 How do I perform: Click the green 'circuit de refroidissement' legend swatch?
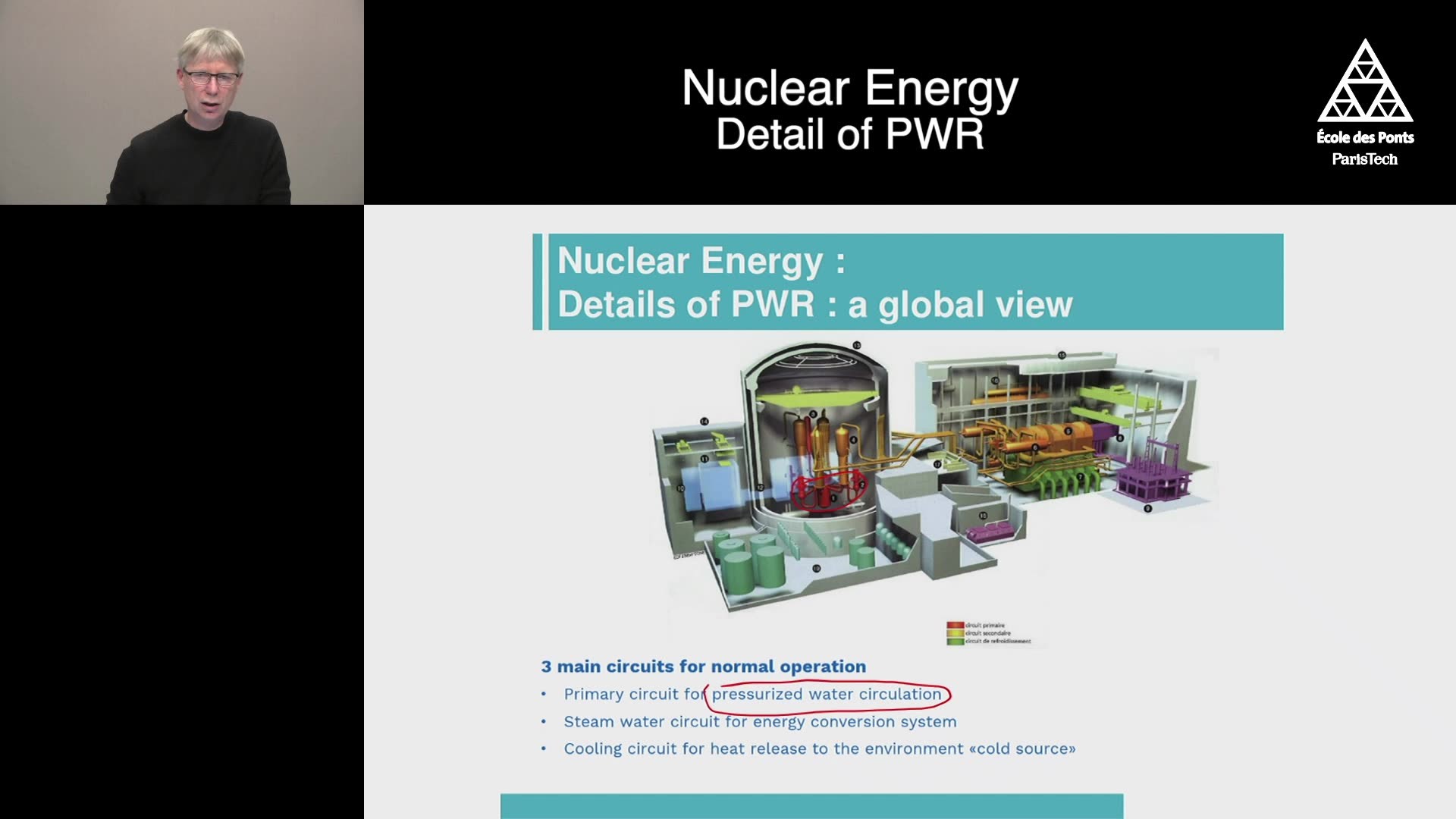point(955,642)
